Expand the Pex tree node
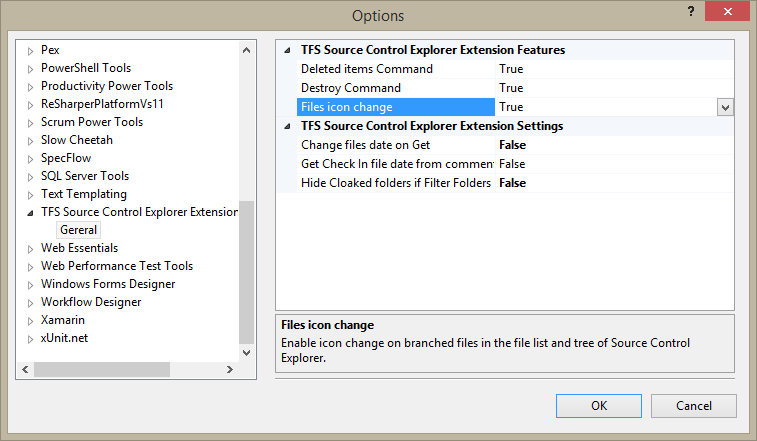 (30, 50)
